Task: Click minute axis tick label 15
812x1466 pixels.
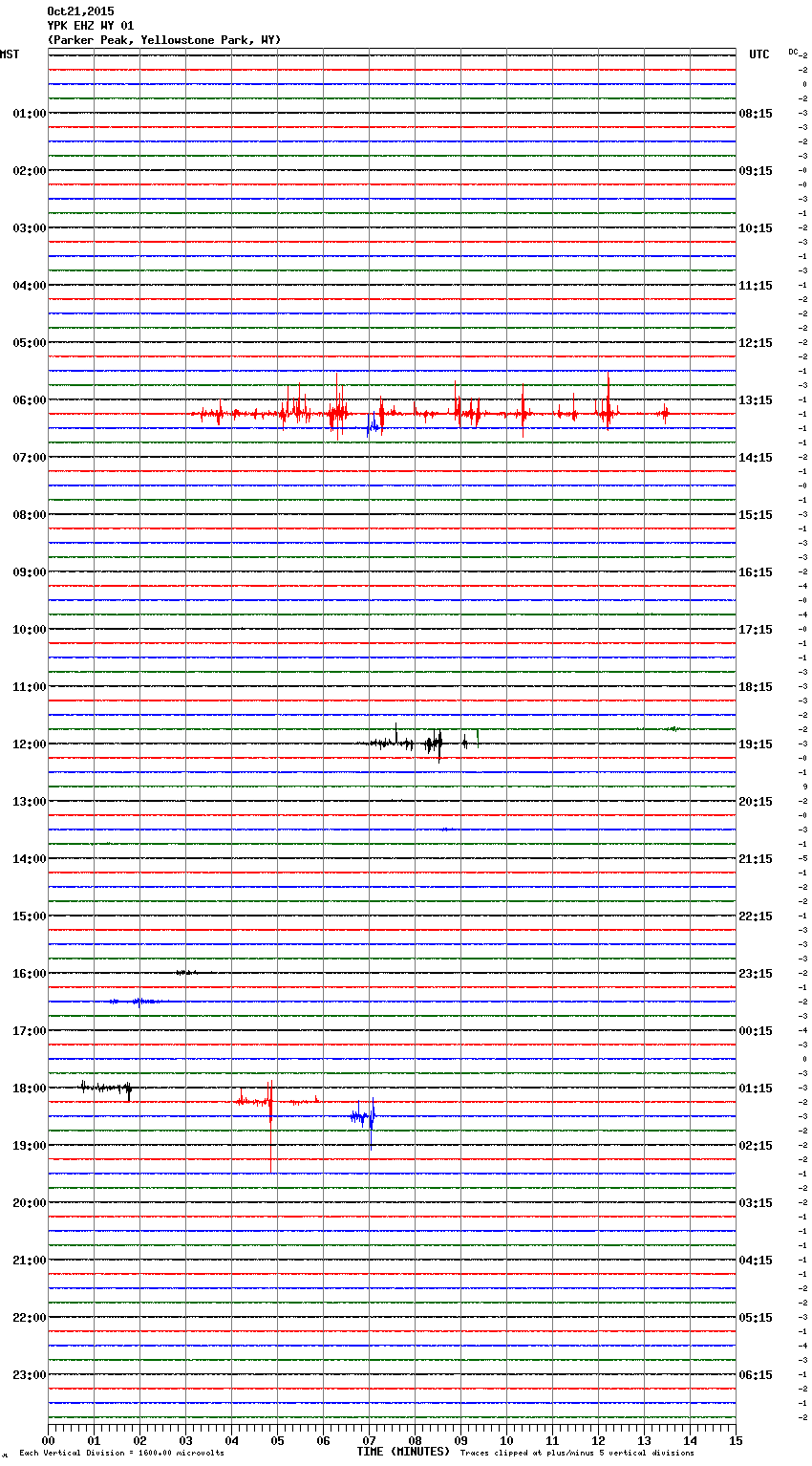Action: click(735, 1440)
